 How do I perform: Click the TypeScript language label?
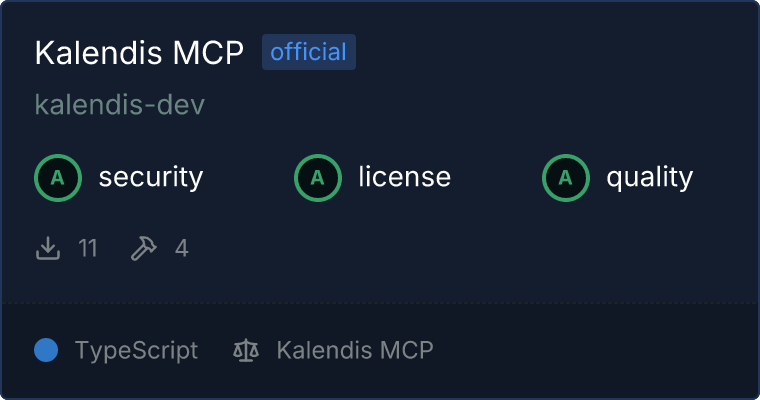click(136, 350)
